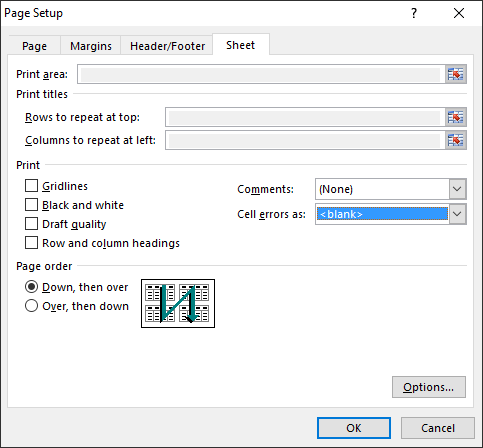Screen dimensions: 483x448
Task: Open the Header/Footer tab
Action: pos(167,46)
